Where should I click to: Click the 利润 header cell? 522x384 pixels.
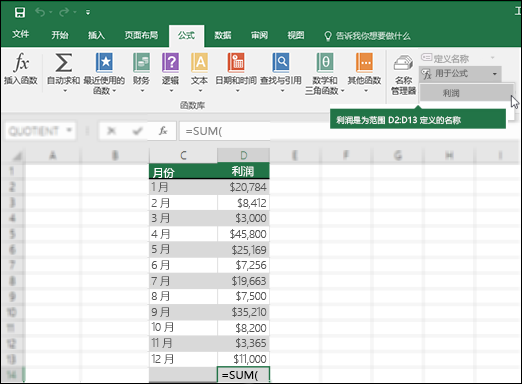click(243, 172)
